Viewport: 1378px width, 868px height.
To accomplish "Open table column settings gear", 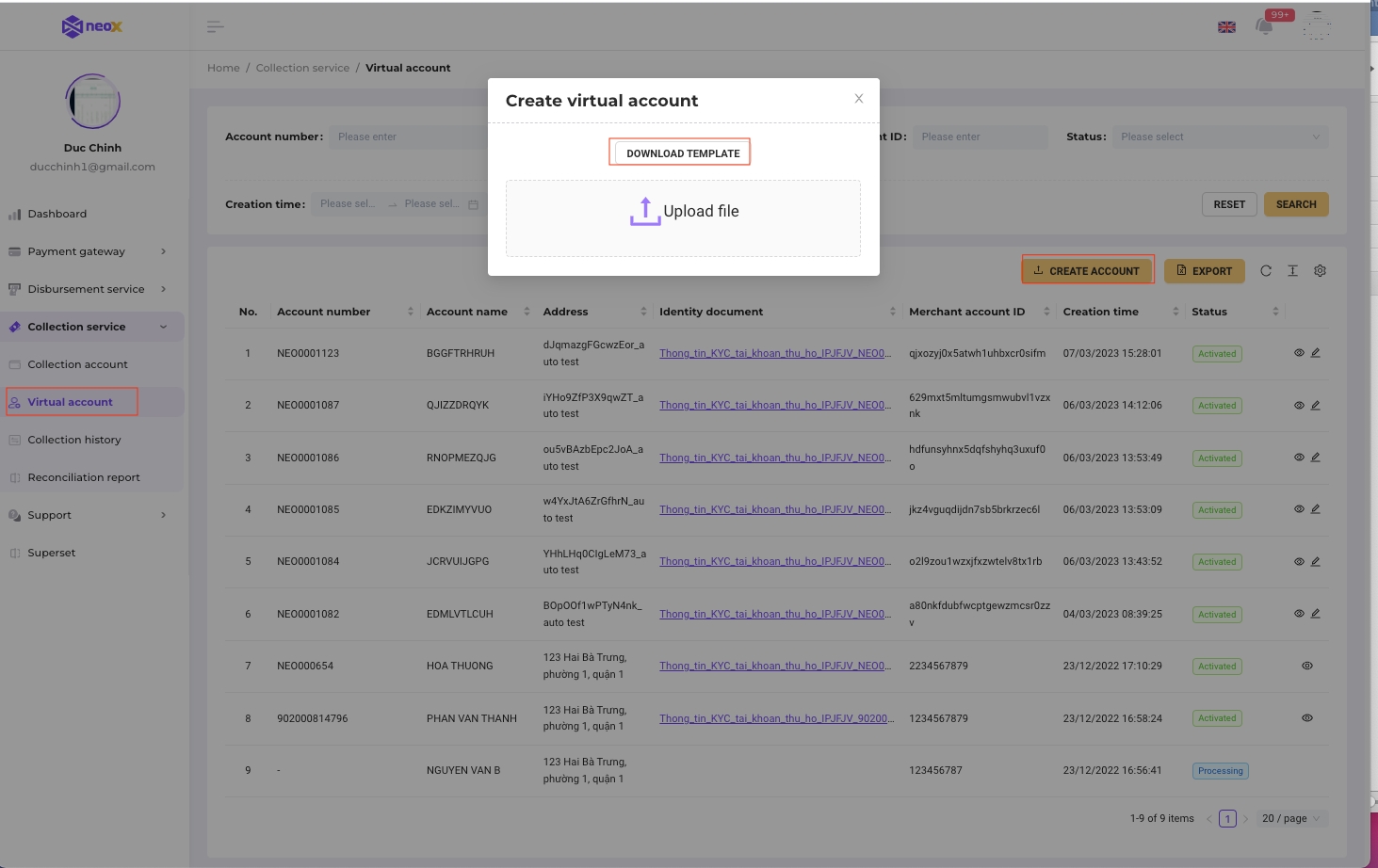I will (1320, 271).
